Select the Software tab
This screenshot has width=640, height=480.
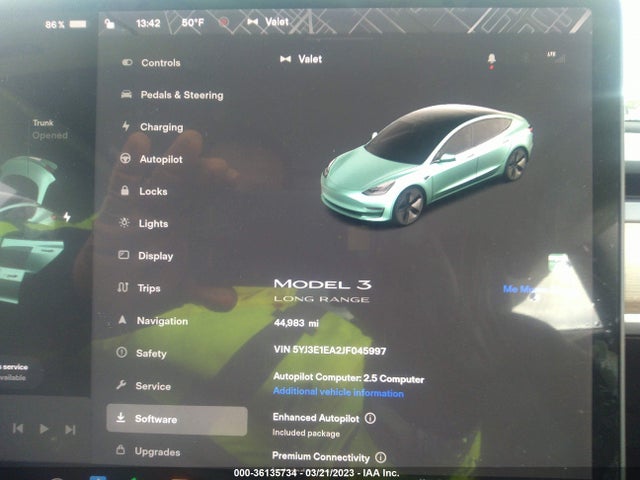[x=177, y=419]
